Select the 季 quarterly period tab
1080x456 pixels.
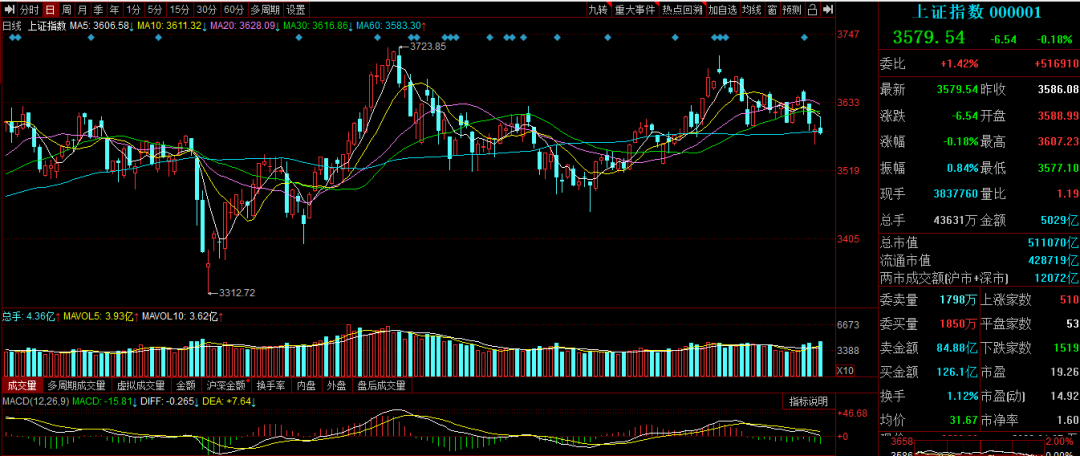98,10
